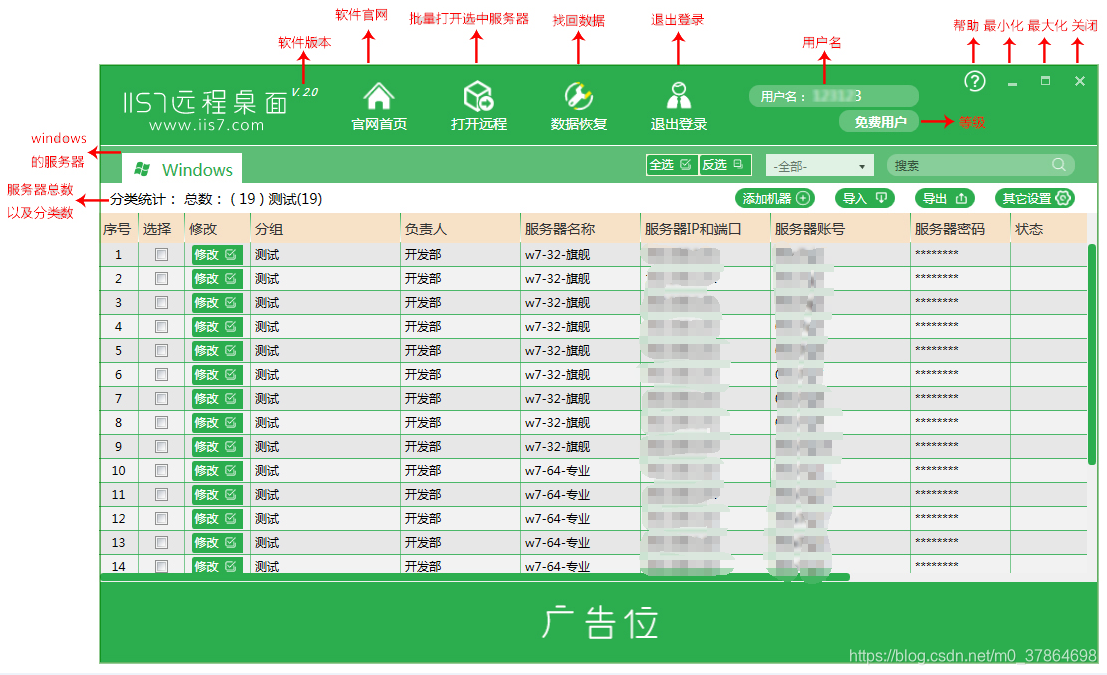Check the checkbox for server row 1
This screenshot has height=675, width=1107.
160,254
